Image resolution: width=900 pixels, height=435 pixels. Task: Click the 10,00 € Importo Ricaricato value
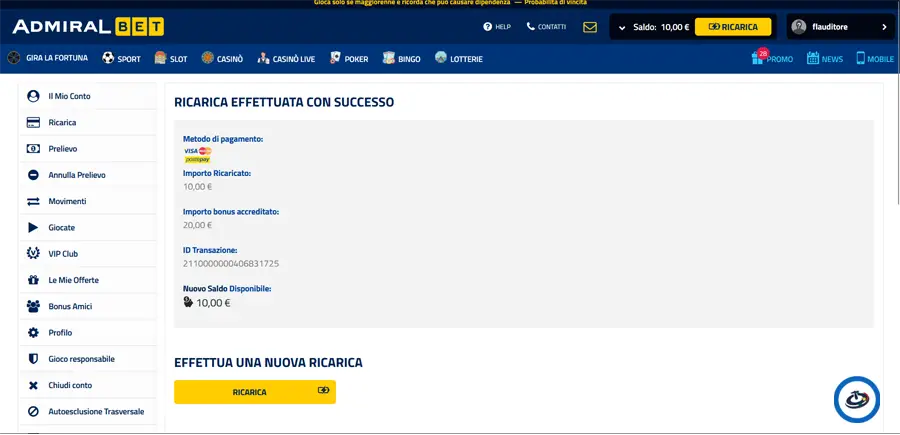[197, 187]
